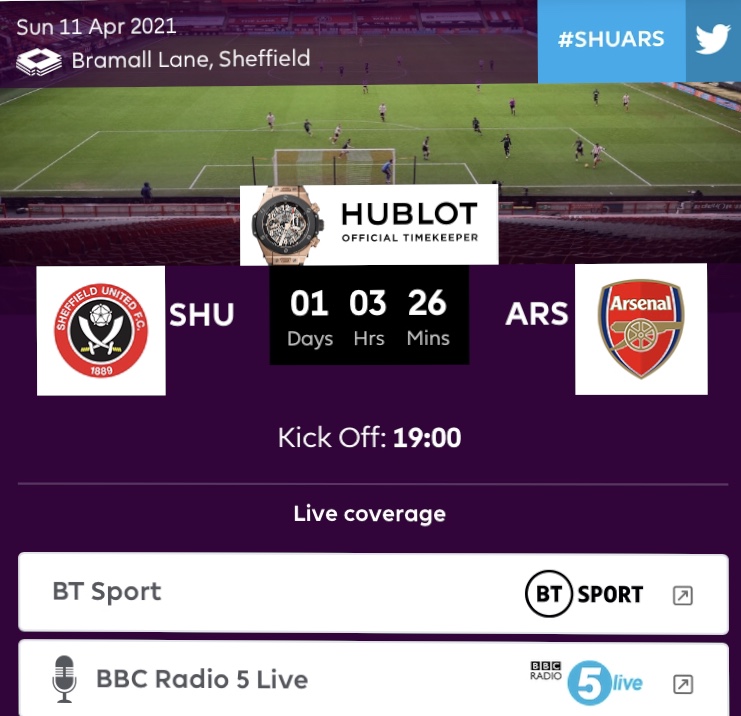This screenshot has height=716, width=741.
Task: Click the Twitter bird icon
Action: click(x=713, y=39)
